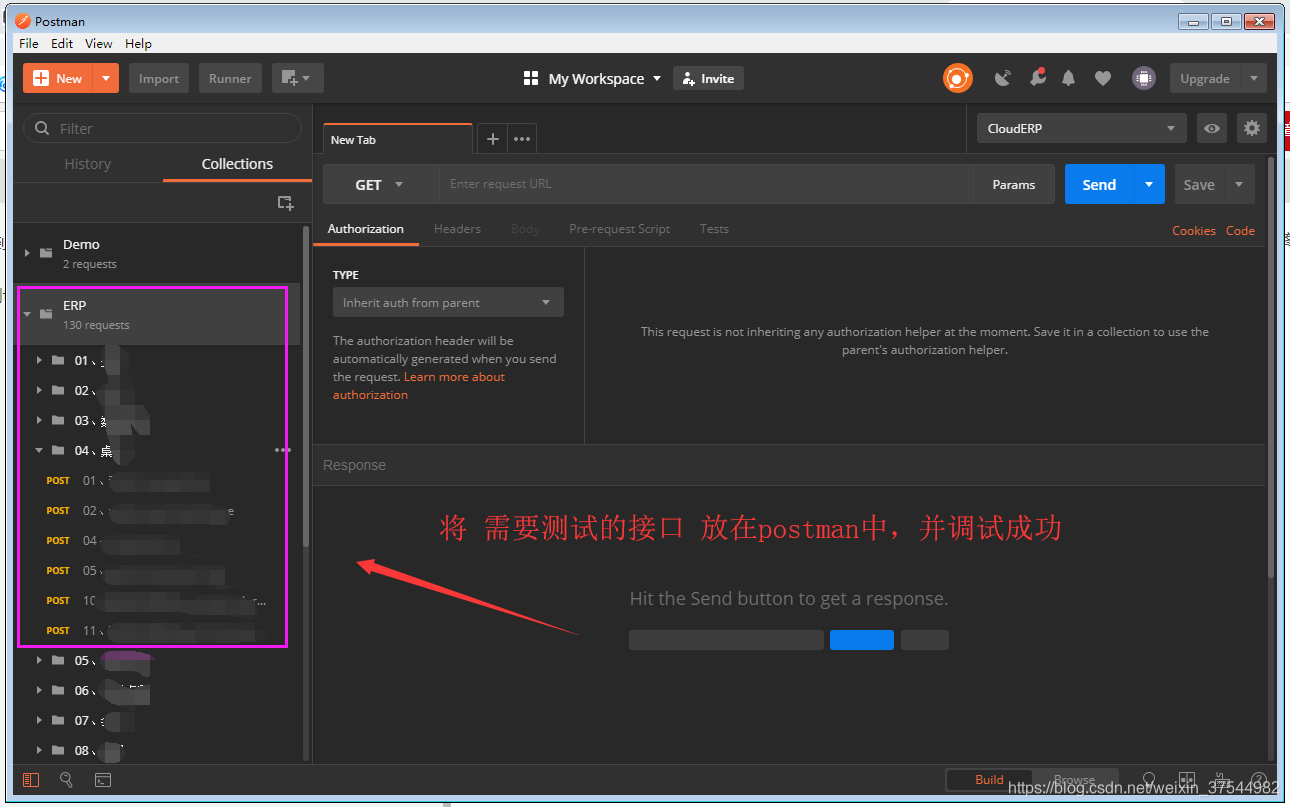Image resolution: width=1290 pixels, height=807 pixels.
Task: Open the My Workspace dropdown
Action: coord(605,78)
